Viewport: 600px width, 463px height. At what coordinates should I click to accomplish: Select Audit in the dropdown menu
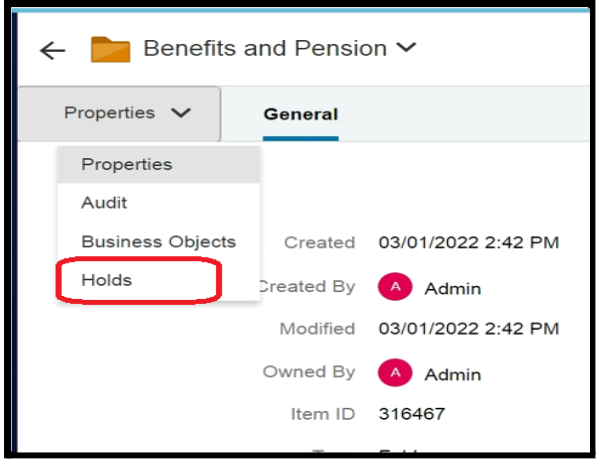click(105, 203)
